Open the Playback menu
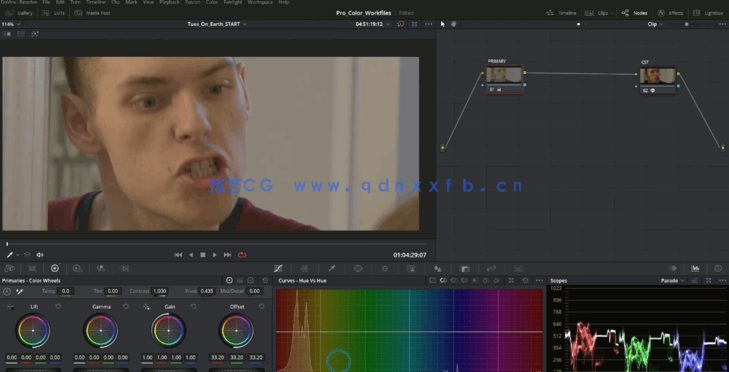Image resolution: width=729 pixels, height=372 pixels. (x=169, y=2)
